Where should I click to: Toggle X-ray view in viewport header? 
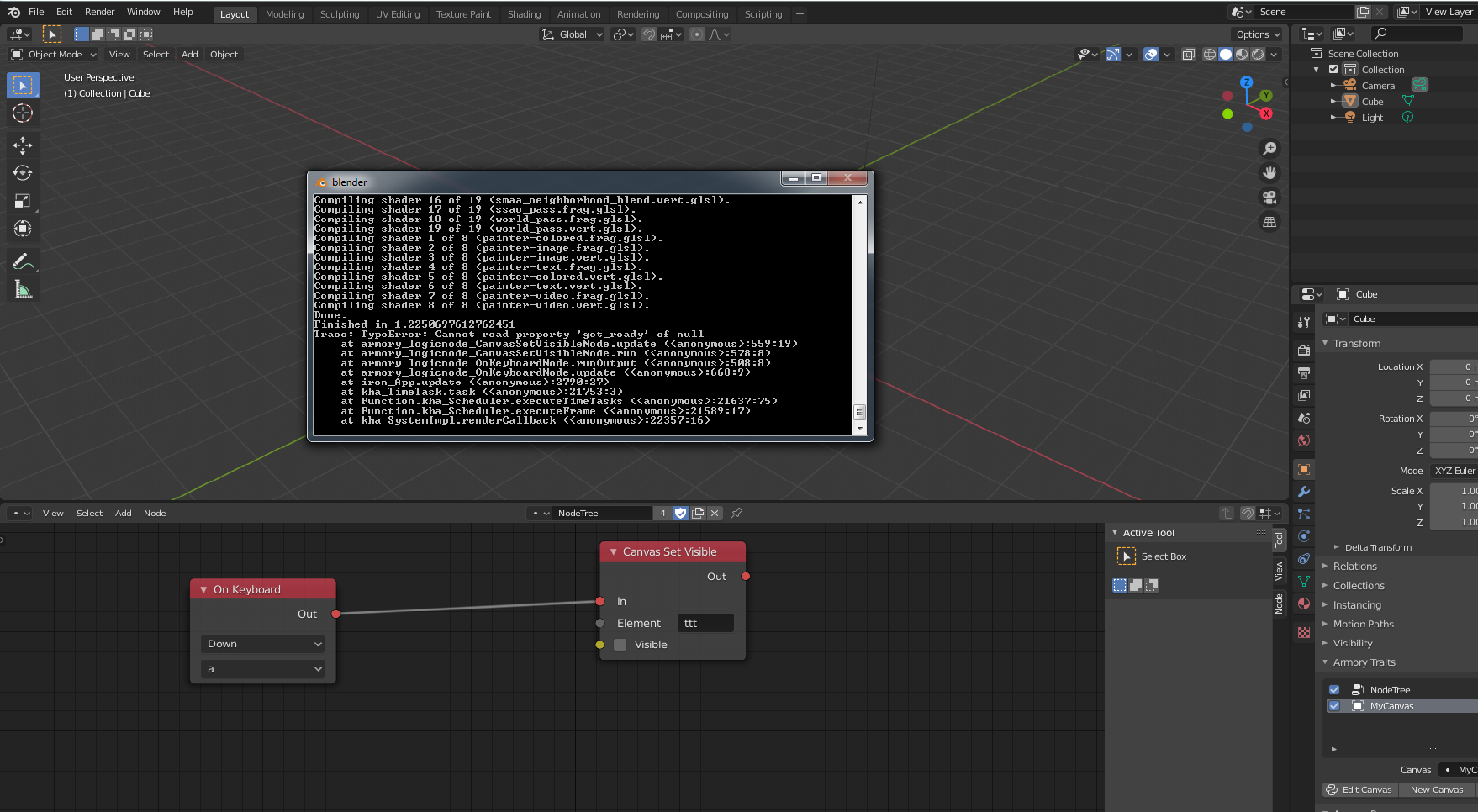1188,55
